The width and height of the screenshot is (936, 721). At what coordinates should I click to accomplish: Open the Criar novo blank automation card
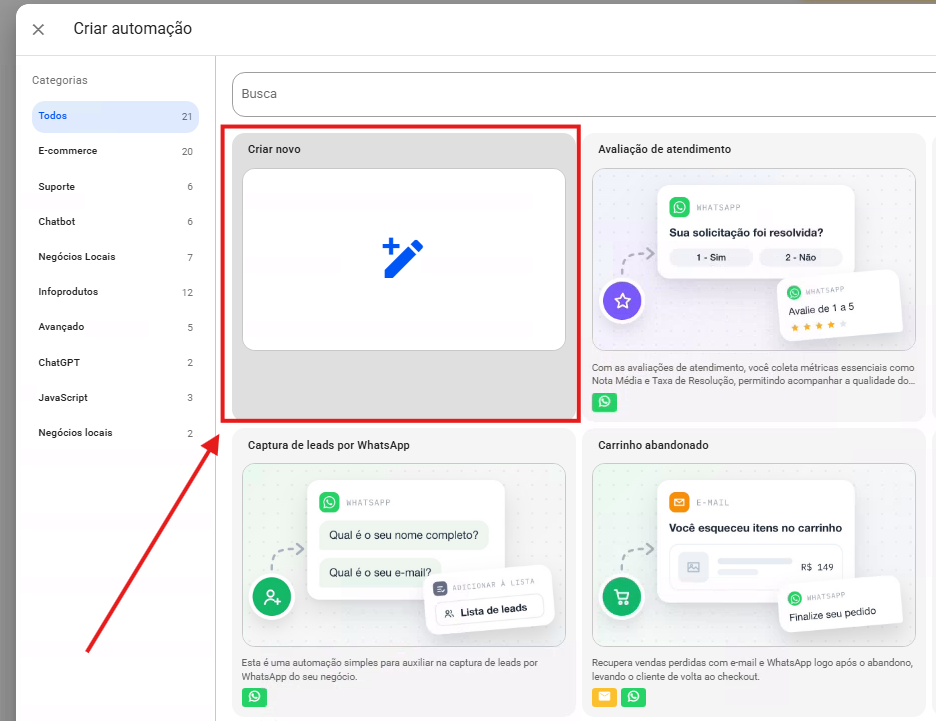point(404,277)
